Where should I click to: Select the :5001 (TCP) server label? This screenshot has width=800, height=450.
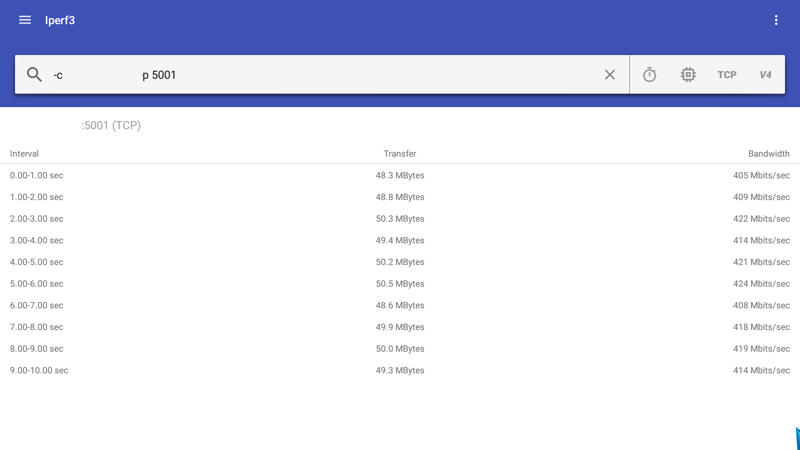[x=111, y=126]
